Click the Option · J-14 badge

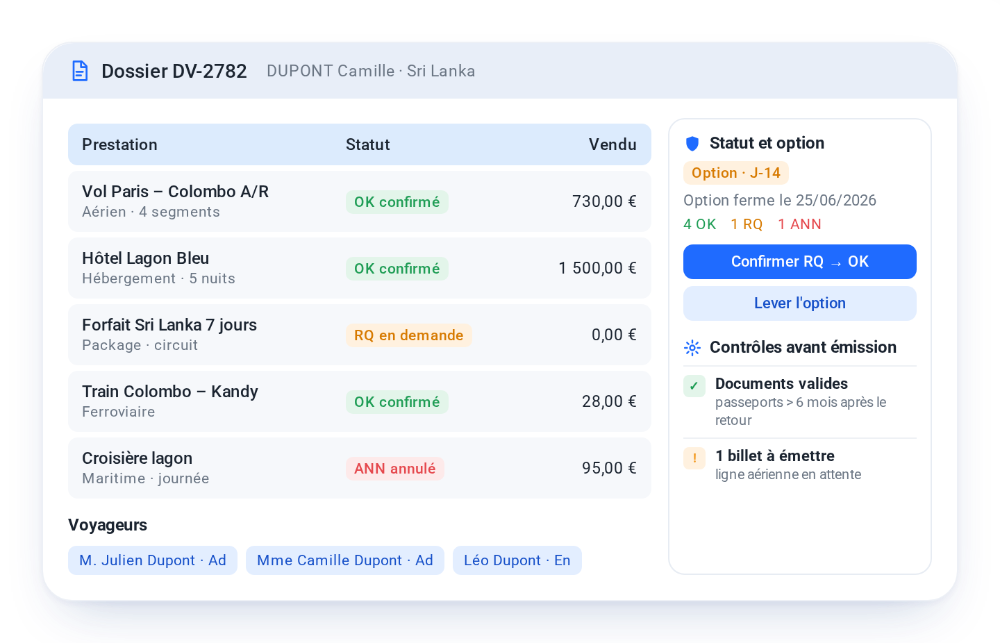point(736,173)
